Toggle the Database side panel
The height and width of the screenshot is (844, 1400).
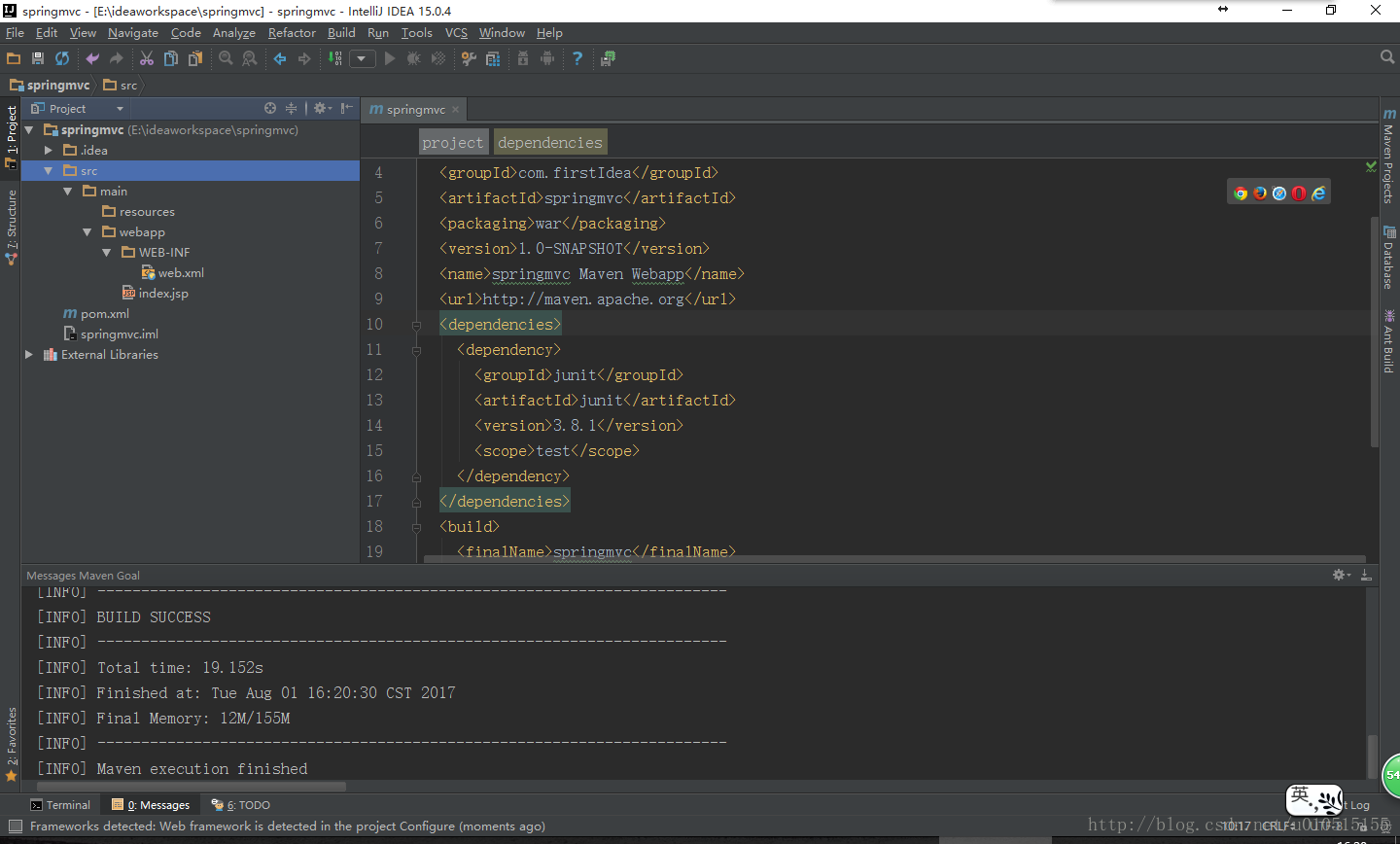point(1389,258)
